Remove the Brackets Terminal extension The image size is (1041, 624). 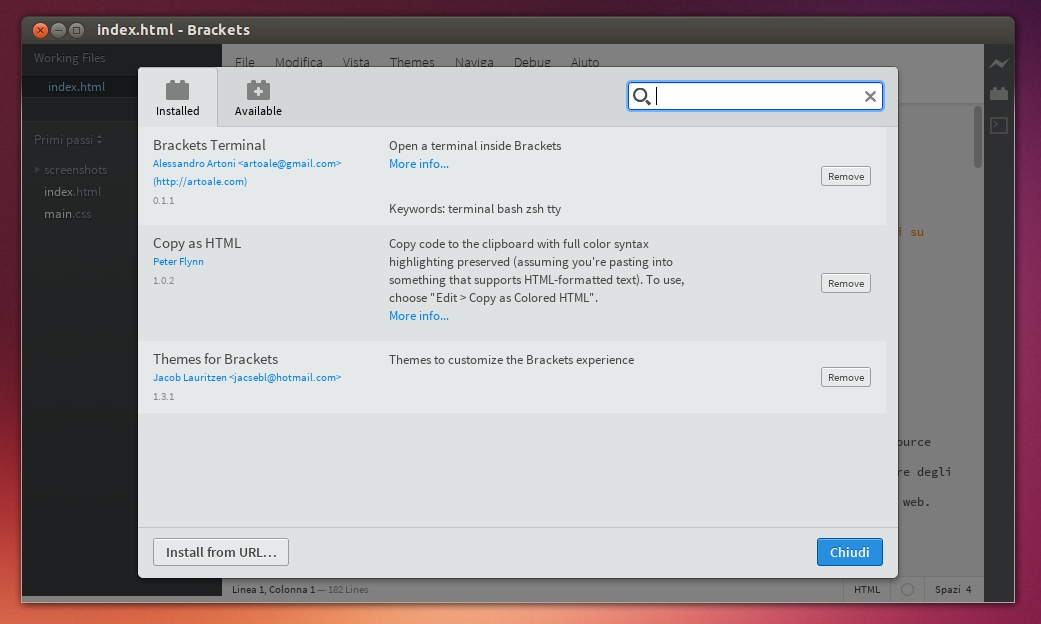(845, 176)
